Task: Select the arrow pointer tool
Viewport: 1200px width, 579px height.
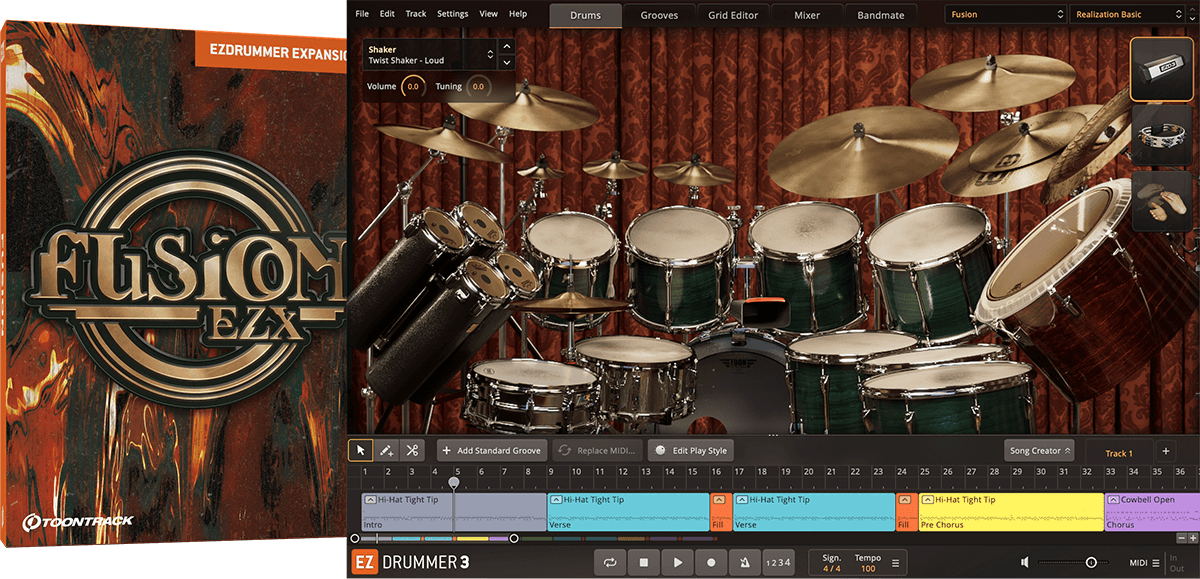Action: coord(362,451)
